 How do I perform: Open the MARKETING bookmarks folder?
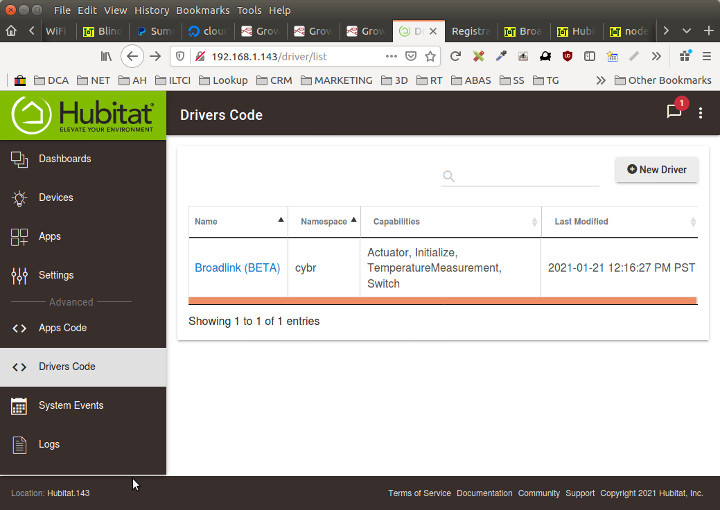pos(337,81)
